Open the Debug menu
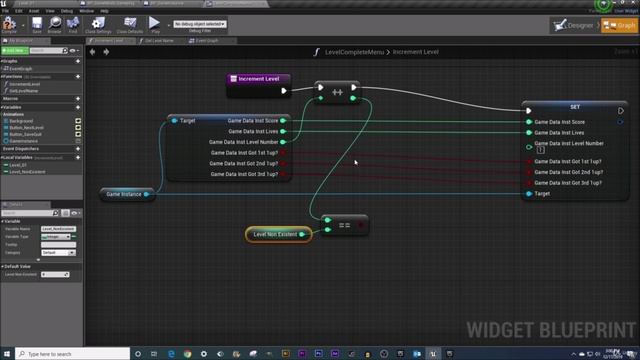 click(x=67, y=11)
